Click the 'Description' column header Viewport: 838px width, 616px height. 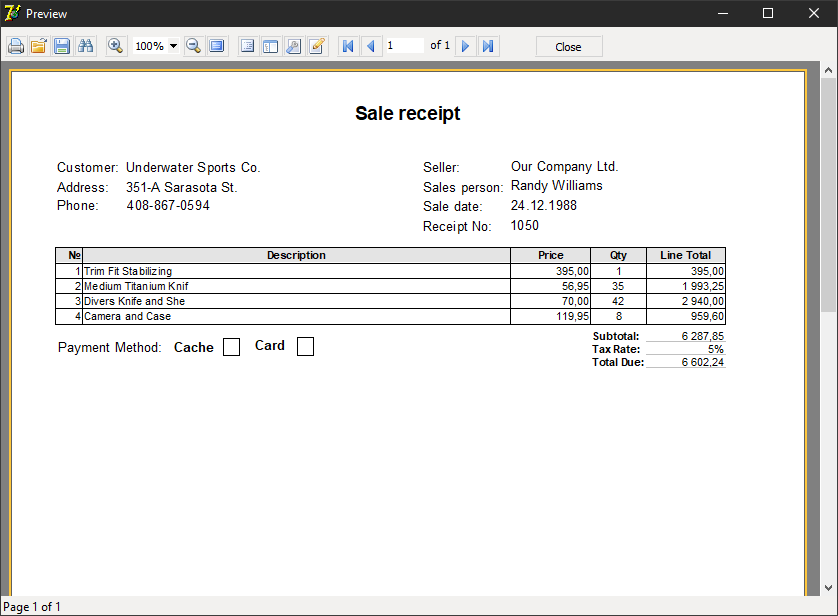click(x=296, y=255)
